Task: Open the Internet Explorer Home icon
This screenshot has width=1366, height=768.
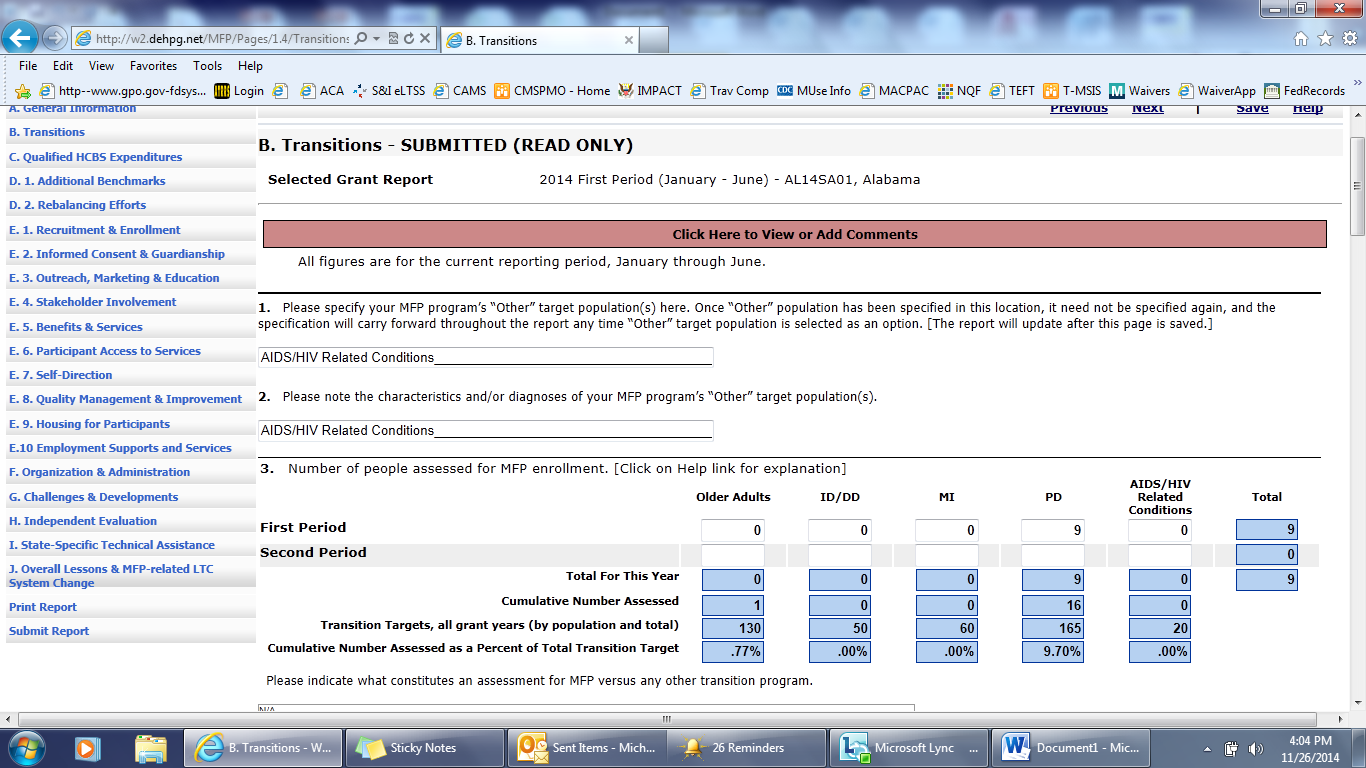Action: (1301, 39)
